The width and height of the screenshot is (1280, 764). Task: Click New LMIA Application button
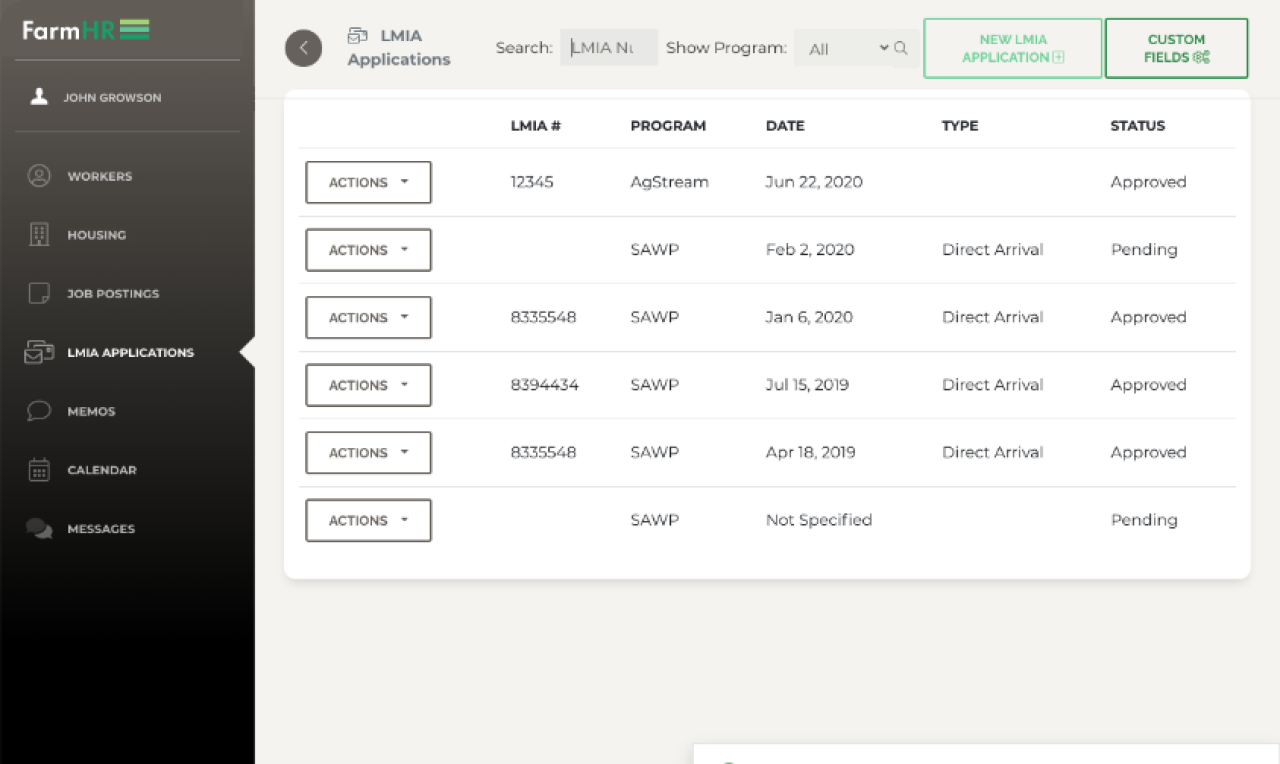click(x=1013, y=48)
